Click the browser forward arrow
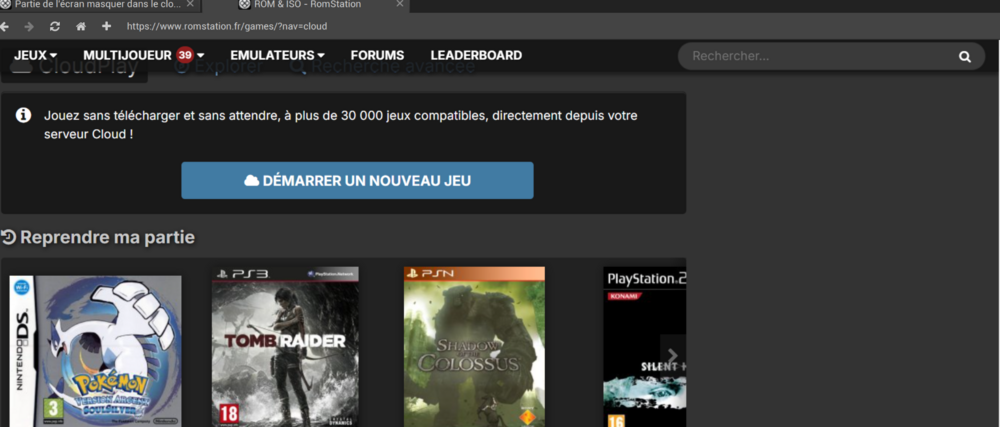 31,26
